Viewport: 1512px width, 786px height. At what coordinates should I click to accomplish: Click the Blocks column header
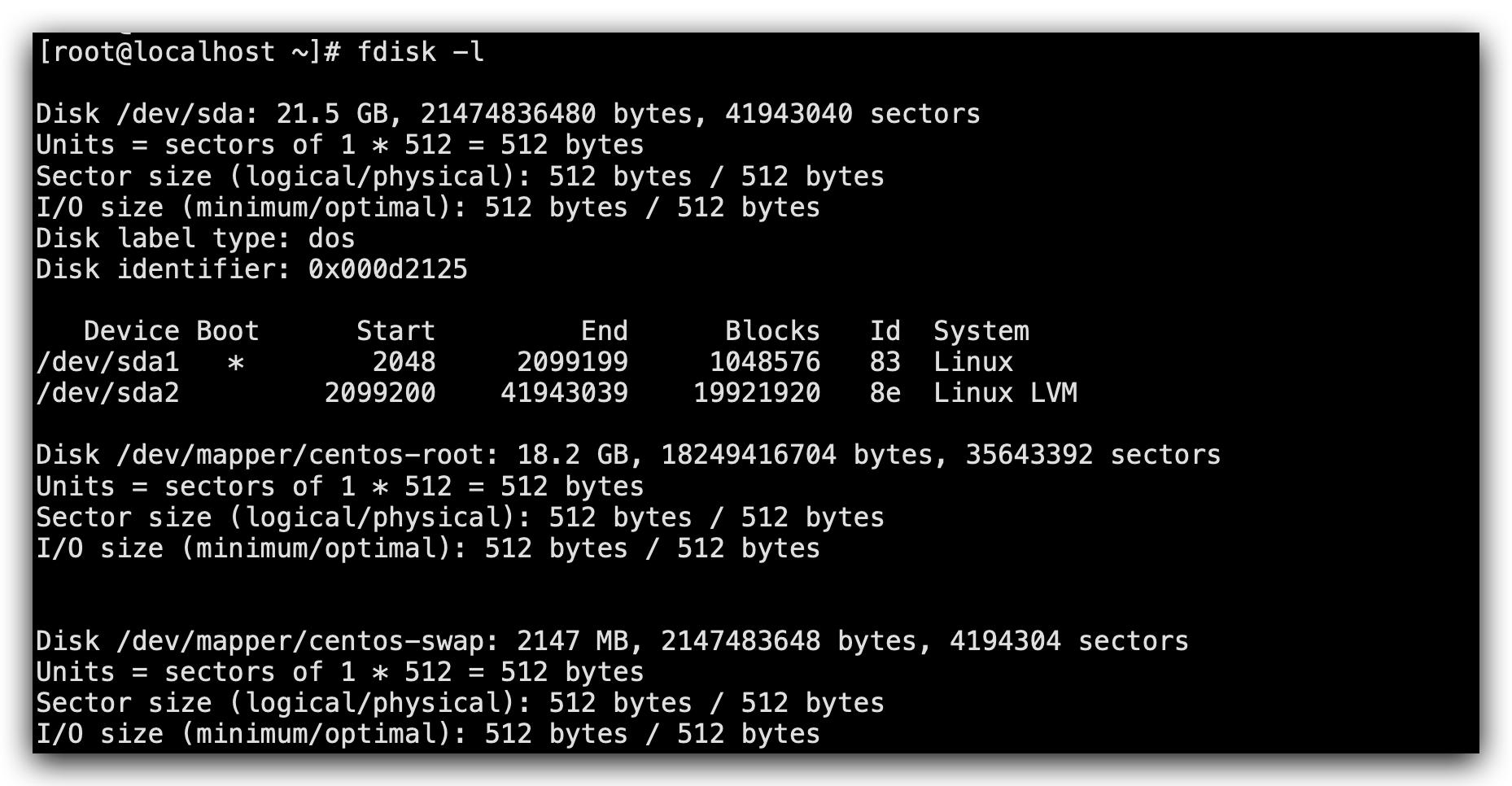pyautogui.click(x=772, y=331)
